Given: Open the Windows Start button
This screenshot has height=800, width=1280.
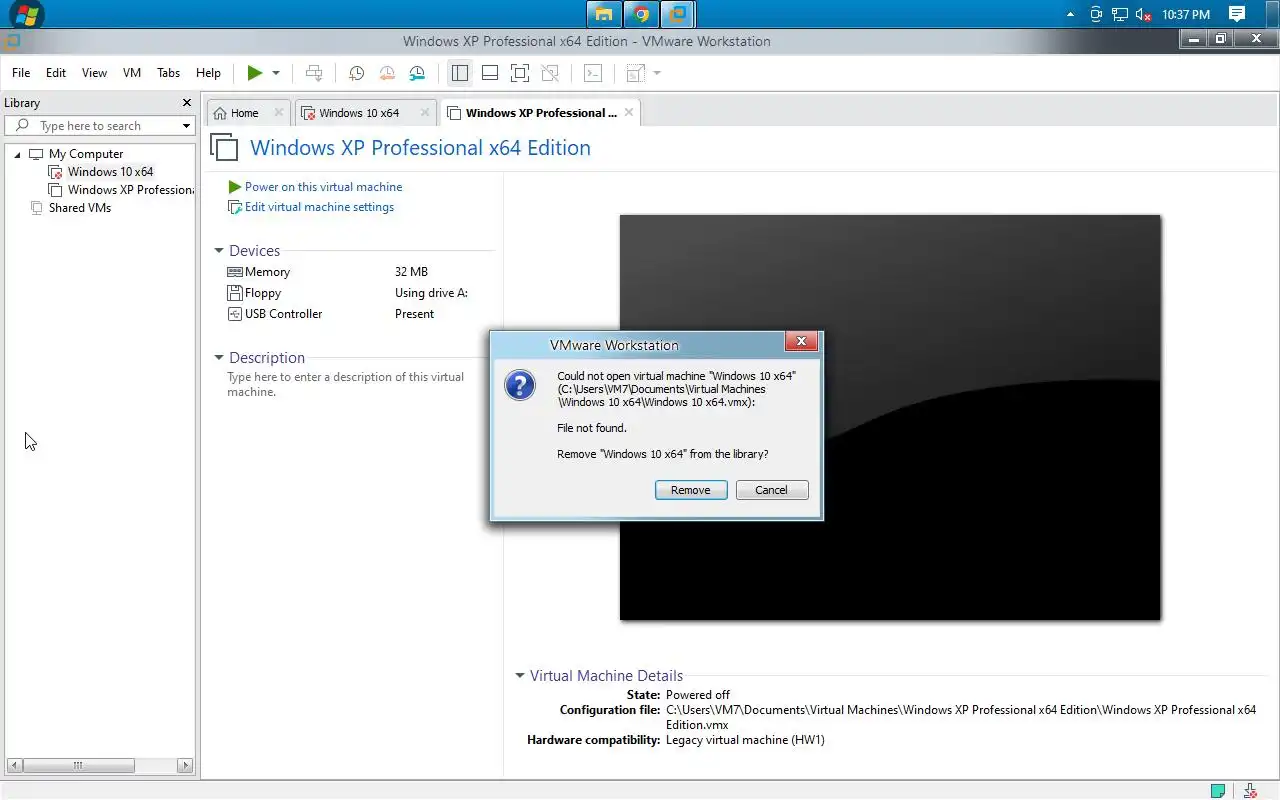Looking at the screenshot, I should pos(26,14).
